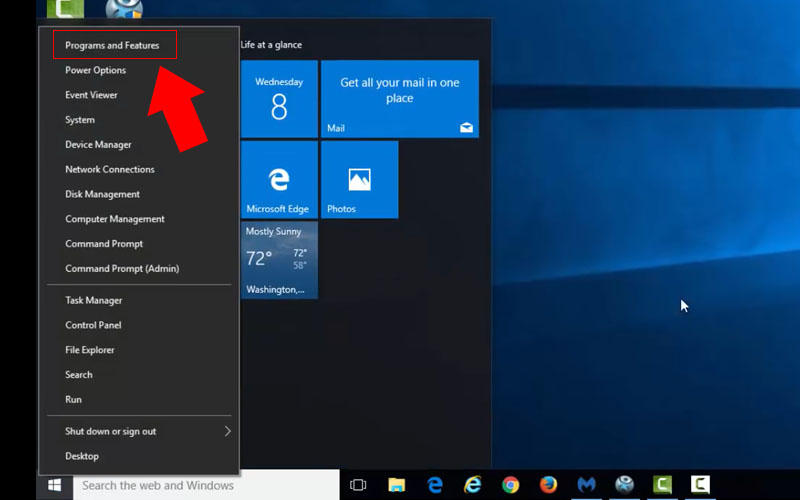Open File Explorer folder icon on taskbar
800x500 pixels.
396,485
